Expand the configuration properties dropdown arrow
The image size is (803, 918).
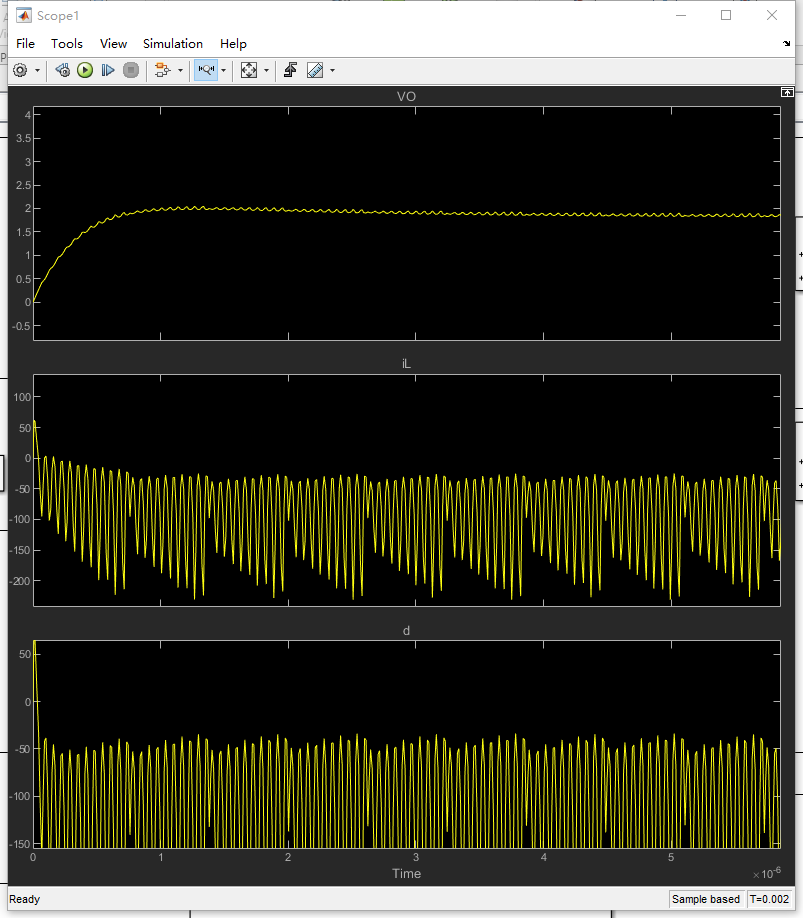pyautogui.click(x=37, y=70)
